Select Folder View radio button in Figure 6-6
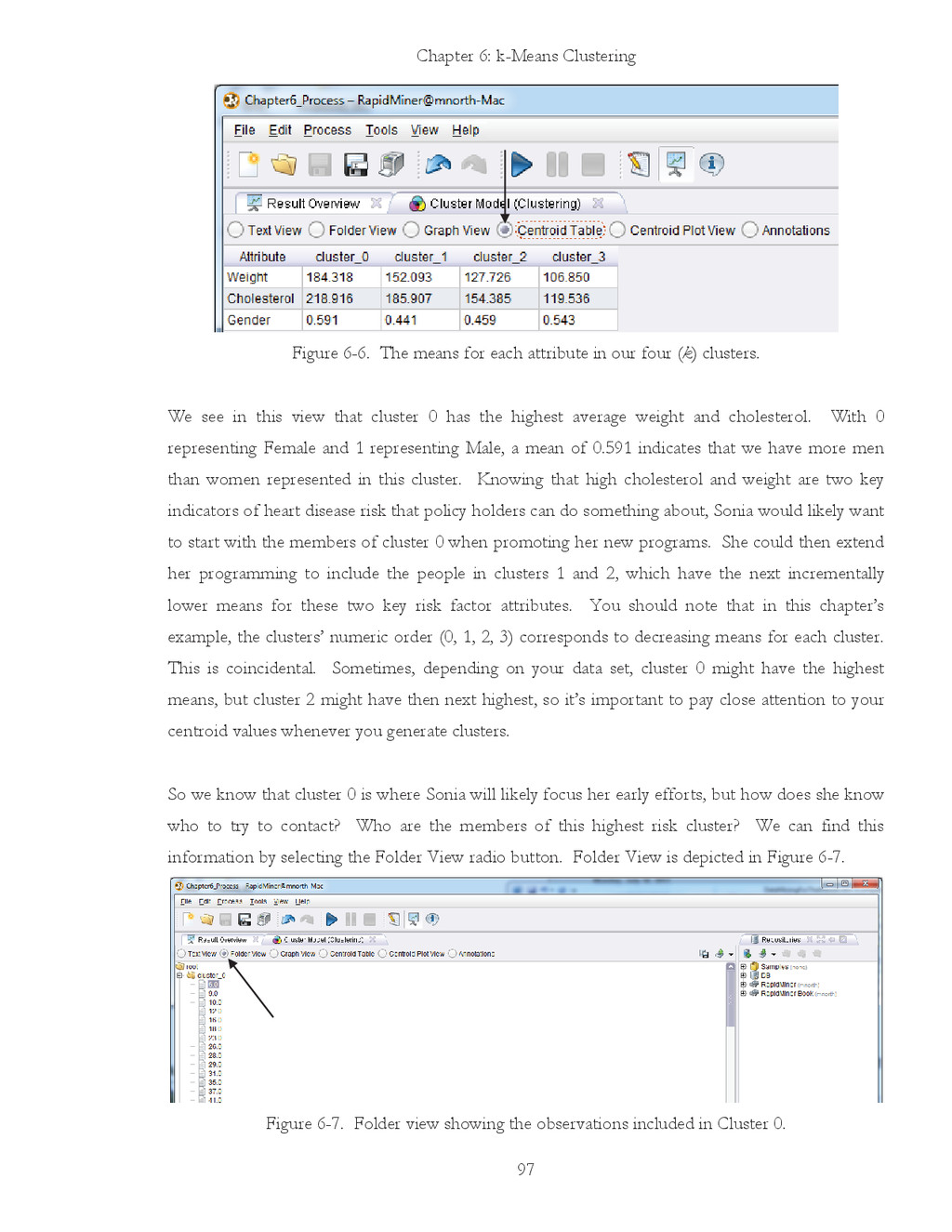The image size is (952, 1232). coord(317,230)
